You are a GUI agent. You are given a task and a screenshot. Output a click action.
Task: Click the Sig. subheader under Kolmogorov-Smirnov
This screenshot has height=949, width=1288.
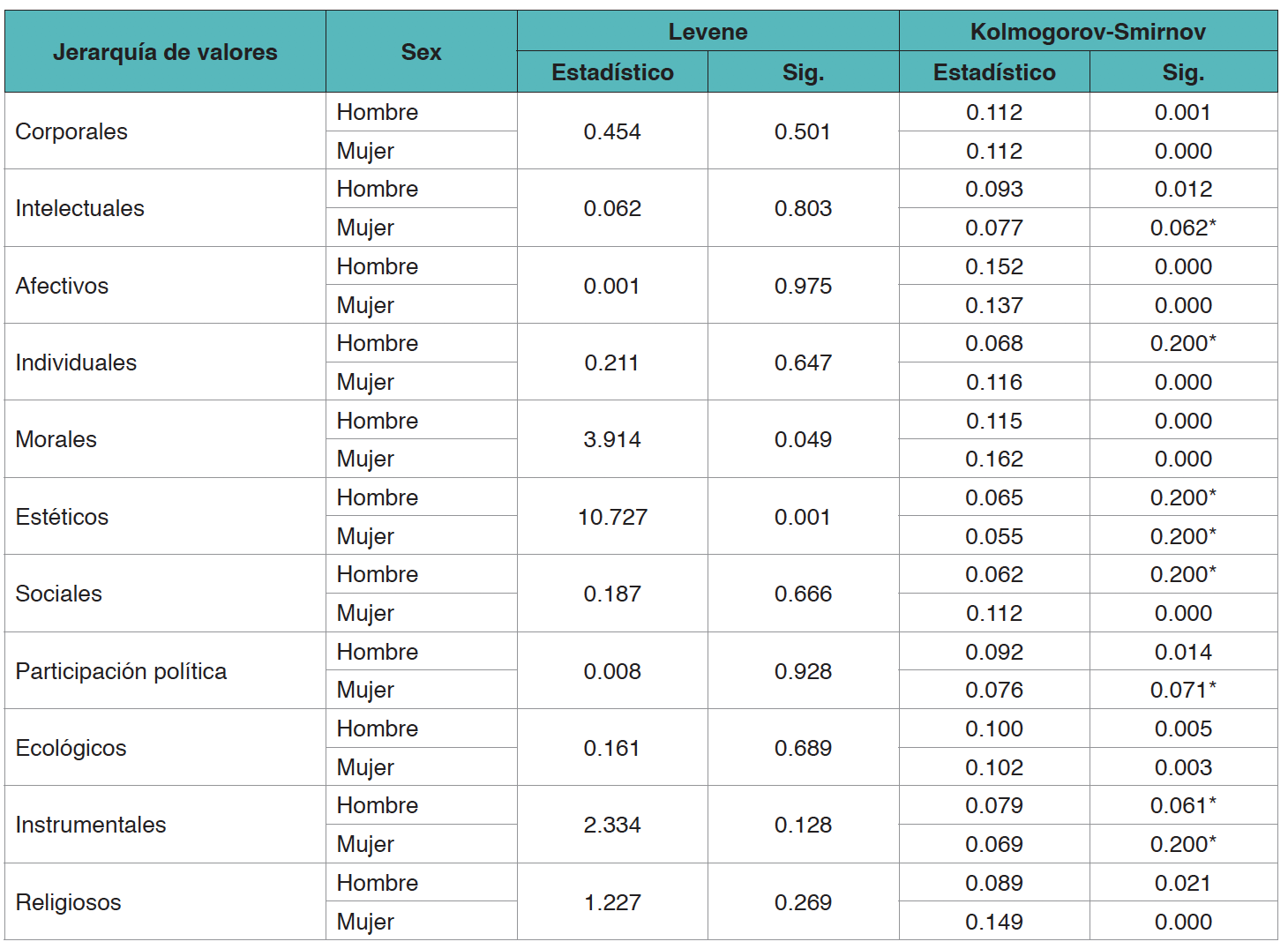click(x=1183, y=72)
